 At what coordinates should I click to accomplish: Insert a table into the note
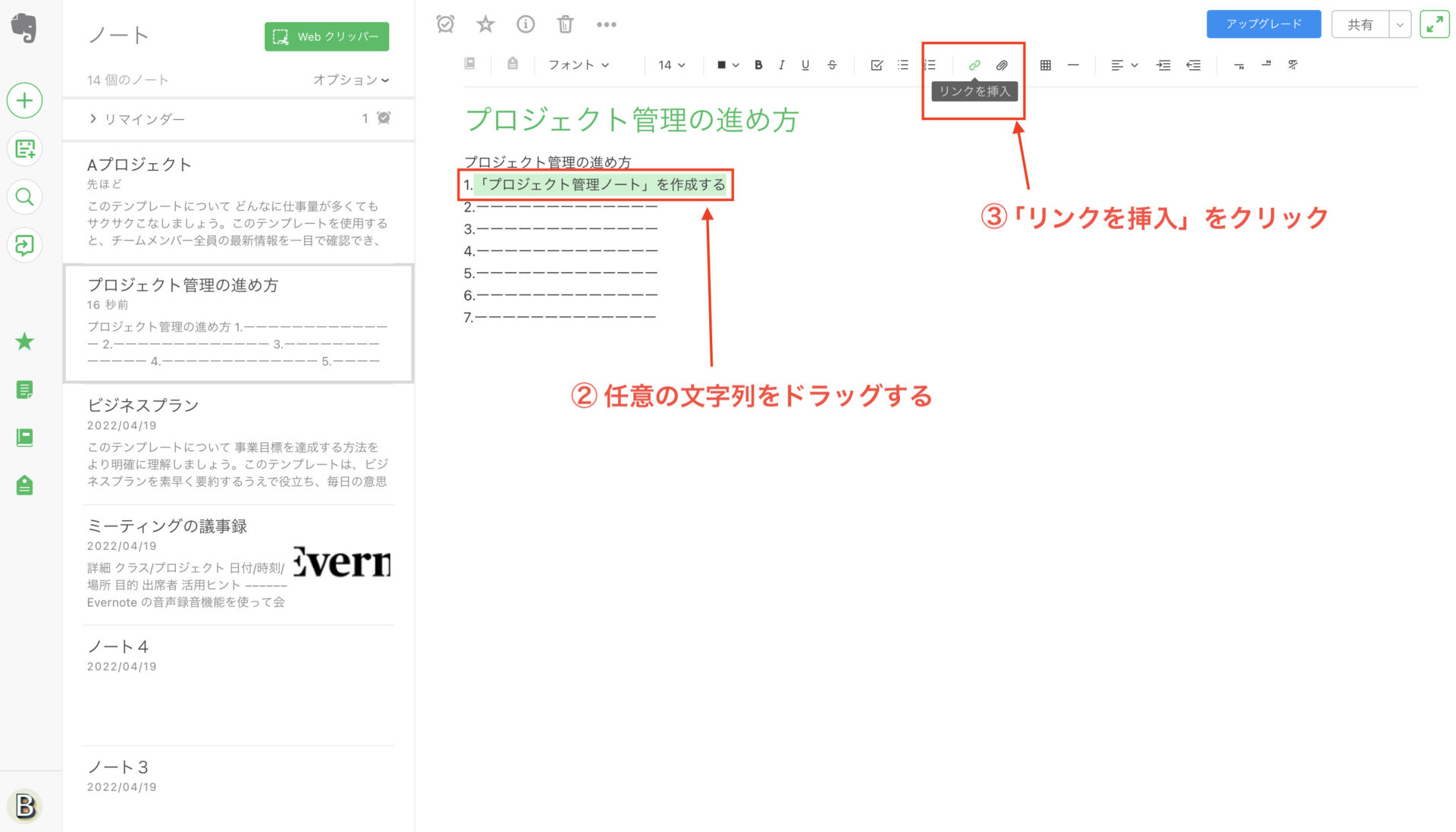(1045, 65)
